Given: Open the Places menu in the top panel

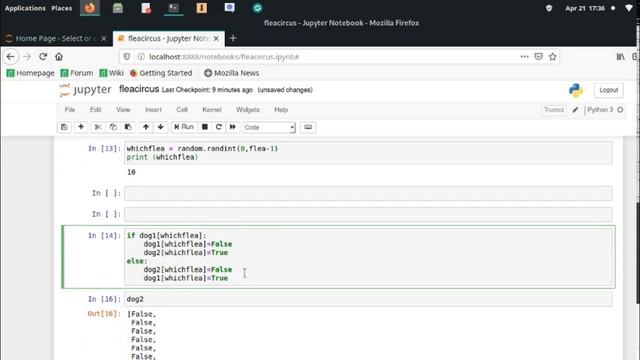Looking at the screenshot, I should 62,8.
